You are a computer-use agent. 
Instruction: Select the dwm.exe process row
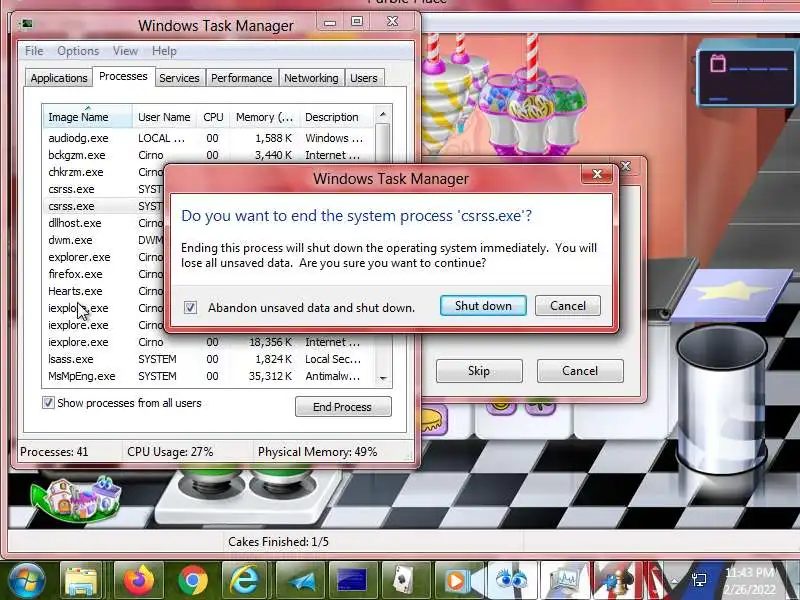[104, 240]
